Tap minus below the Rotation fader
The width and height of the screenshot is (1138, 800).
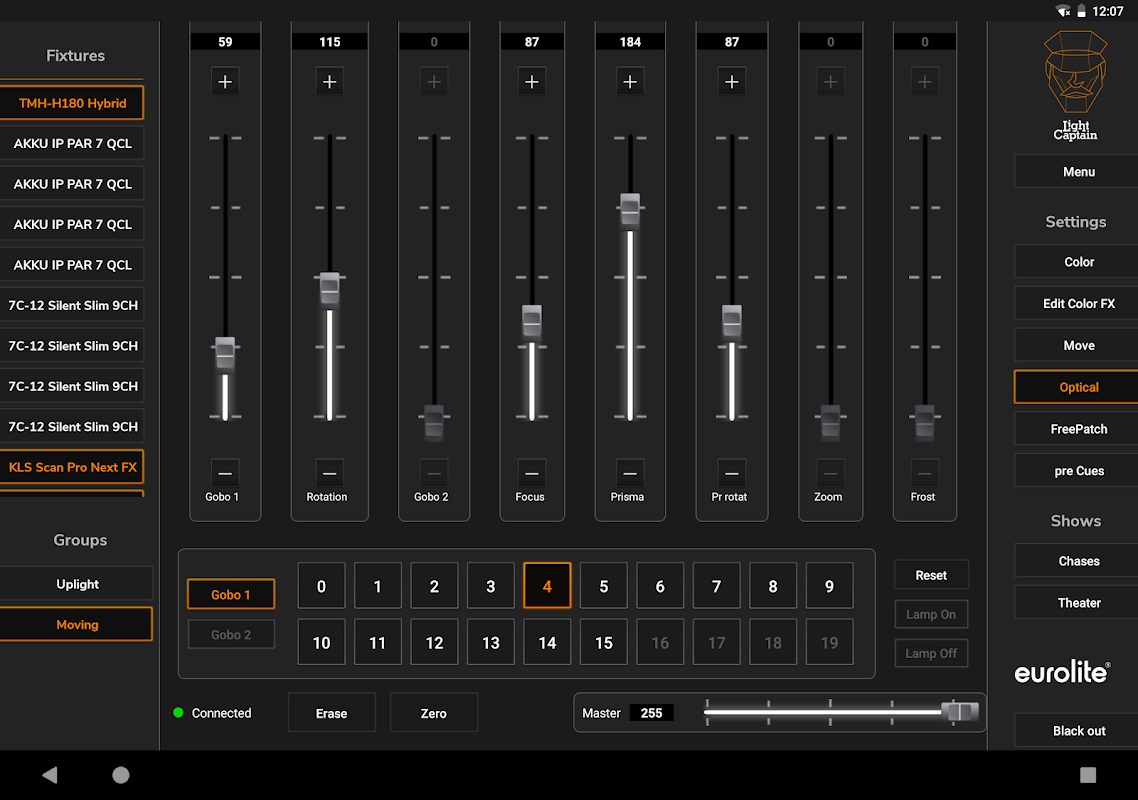coord(329,473)
